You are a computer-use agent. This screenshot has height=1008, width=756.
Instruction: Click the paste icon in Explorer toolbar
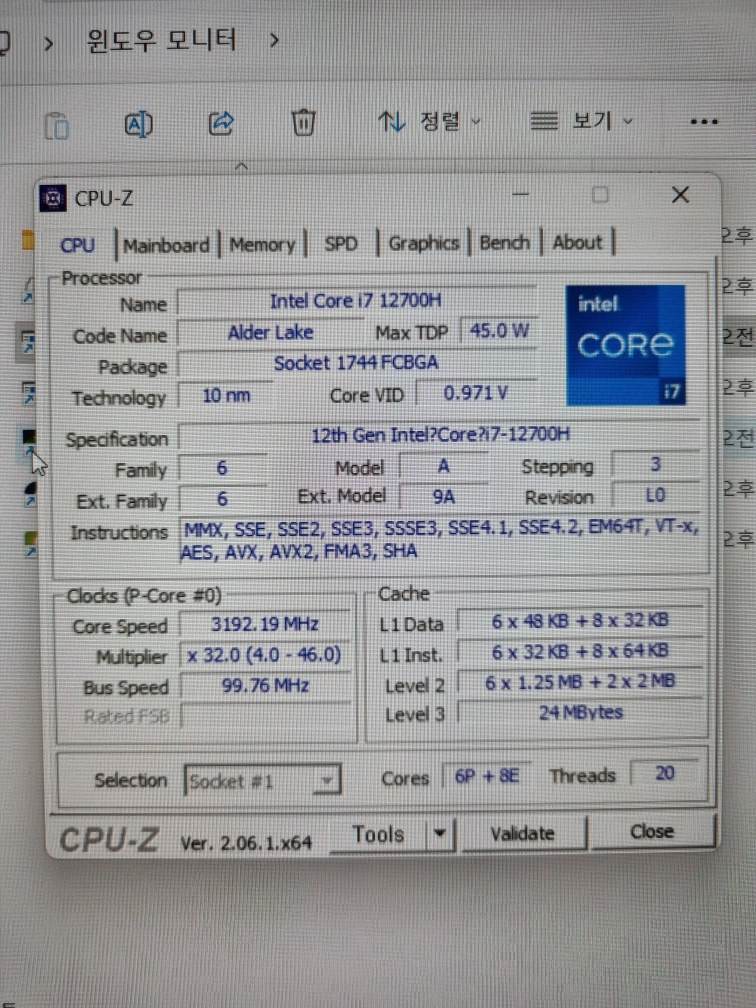pyautogui.click(x=57, y=125)
